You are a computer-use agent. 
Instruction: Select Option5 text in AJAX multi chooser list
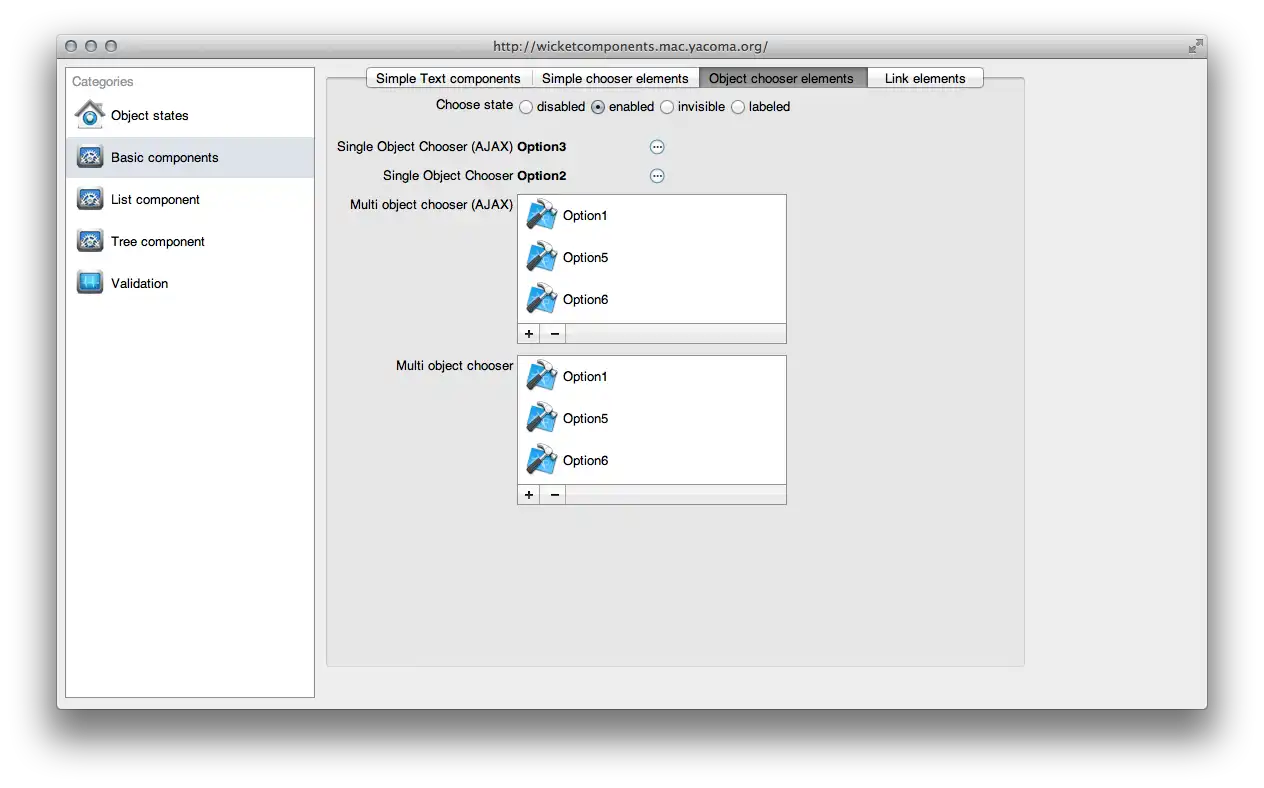pyautogui.click(x=585, y=257)
